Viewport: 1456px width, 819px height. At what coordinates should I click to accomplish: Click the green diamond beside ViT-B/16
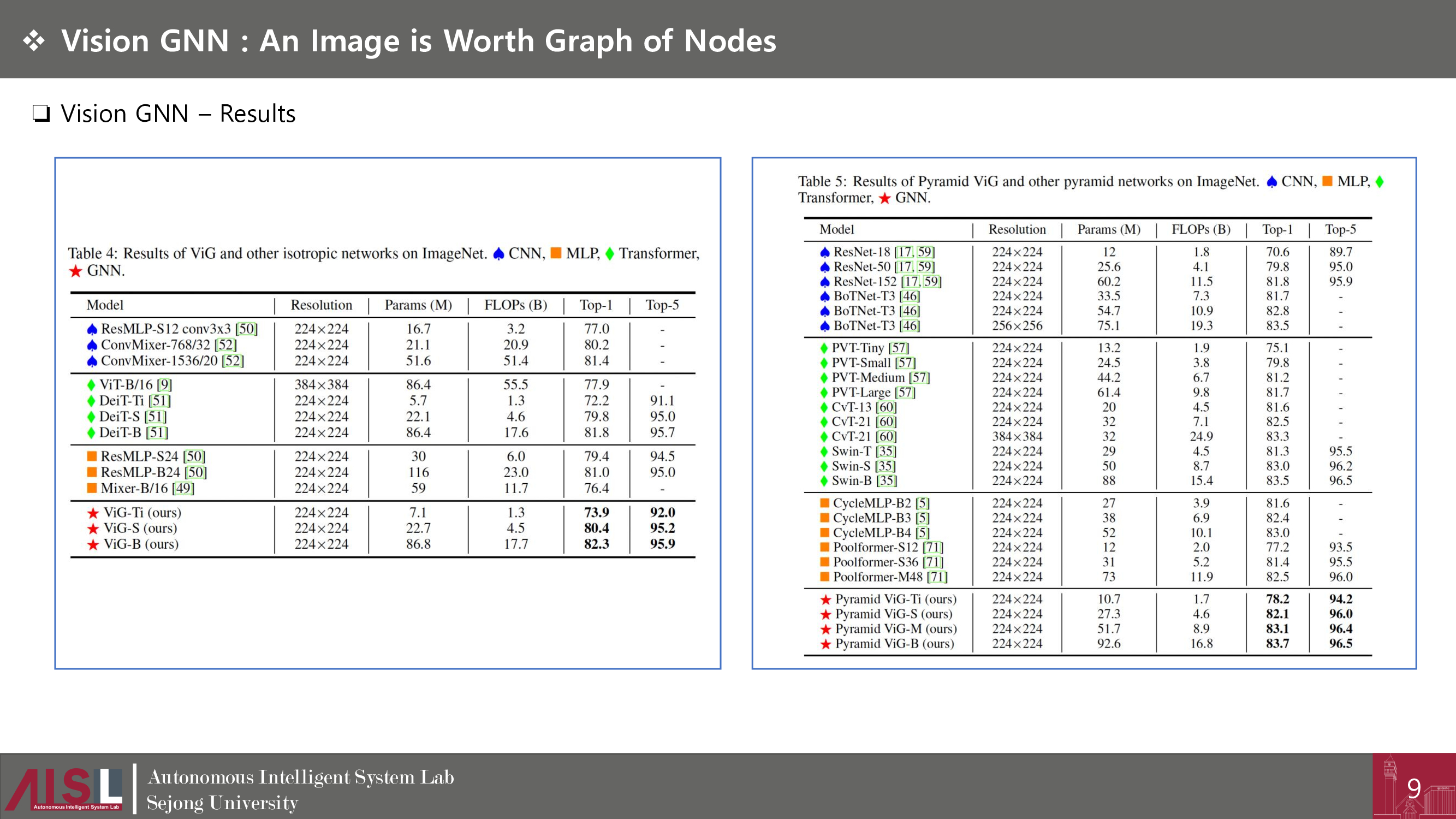[x=91, y=385]
